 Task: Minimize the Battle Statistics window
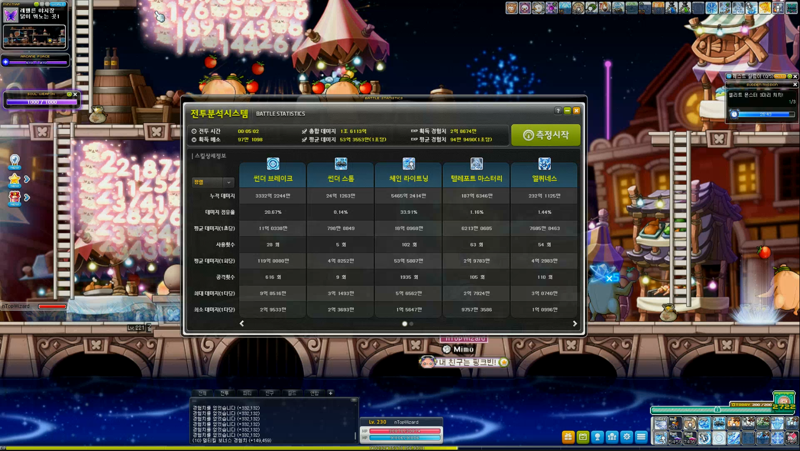click(567, 111)
